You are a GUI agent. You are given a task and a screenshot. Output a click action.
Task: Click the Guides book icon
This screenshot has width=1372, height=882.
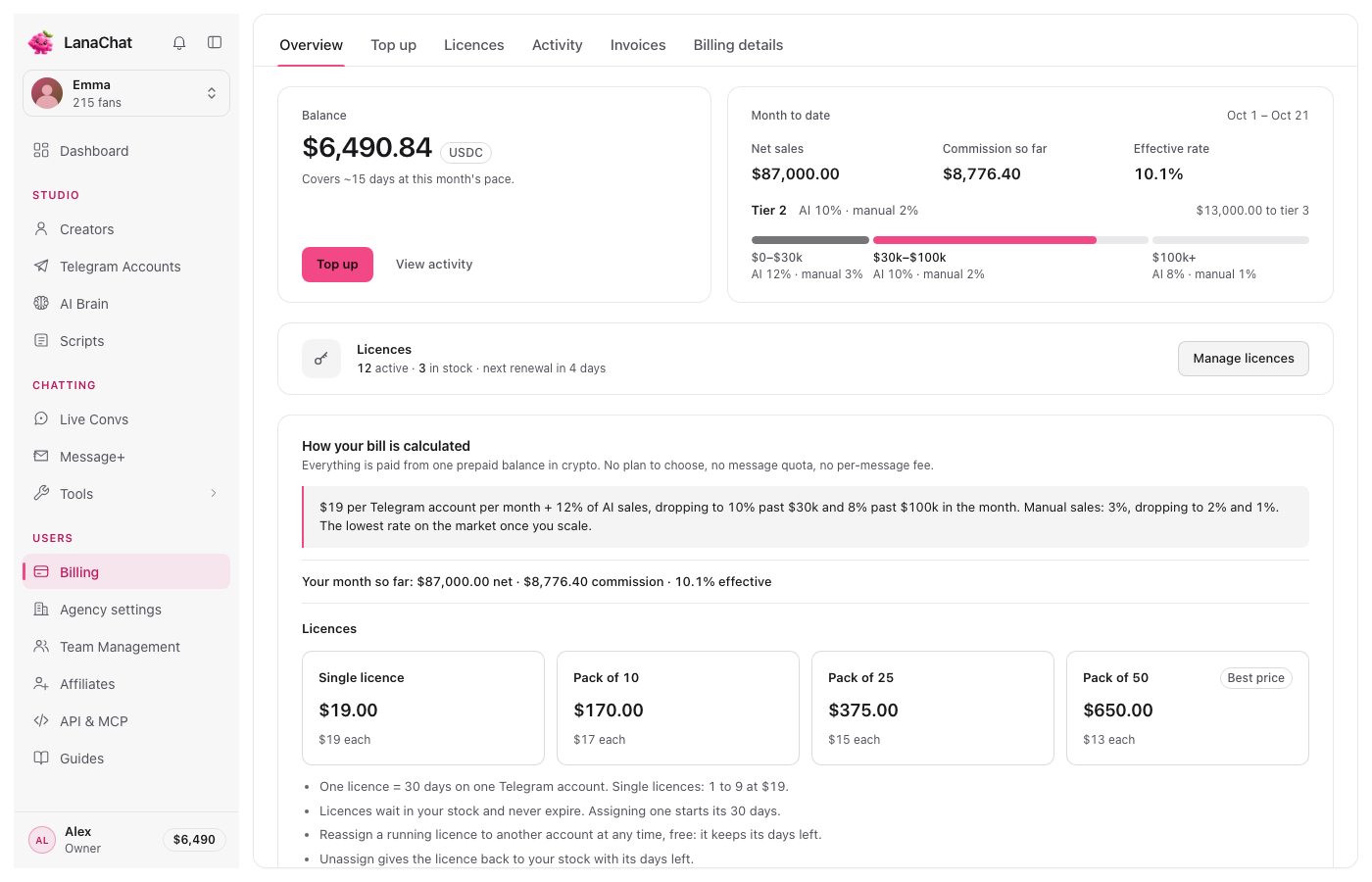coord(41,758)
